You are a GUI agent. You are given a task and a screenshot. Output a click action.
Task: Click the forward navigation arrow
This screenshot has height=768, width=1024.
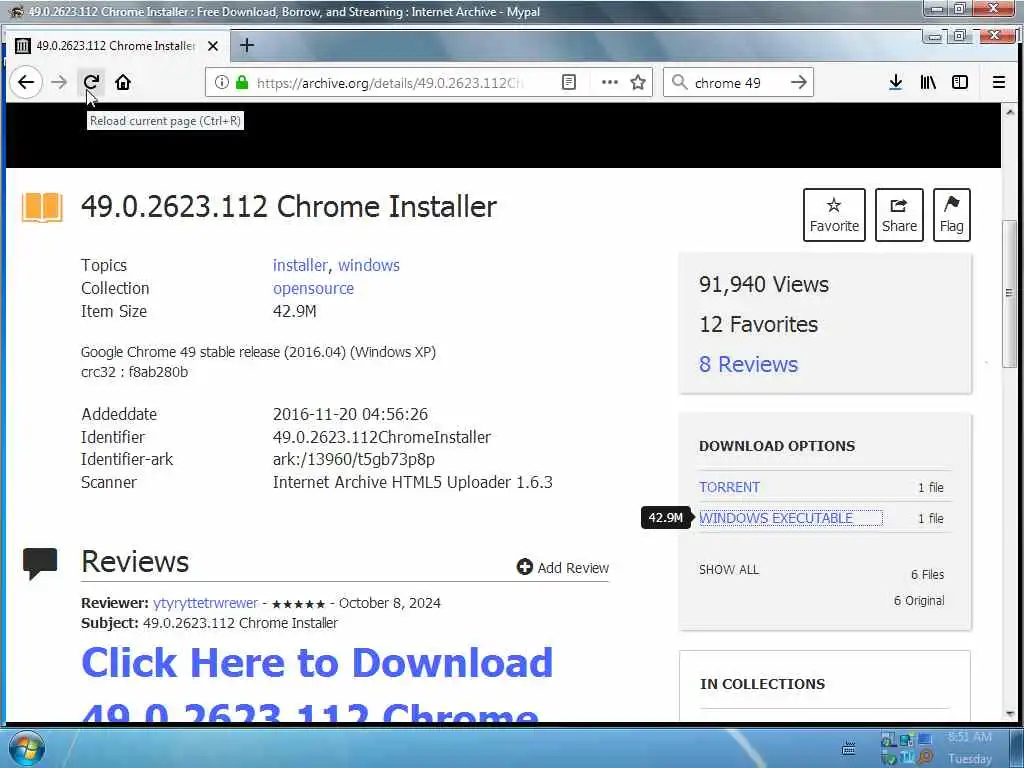(x=59, y=82)
